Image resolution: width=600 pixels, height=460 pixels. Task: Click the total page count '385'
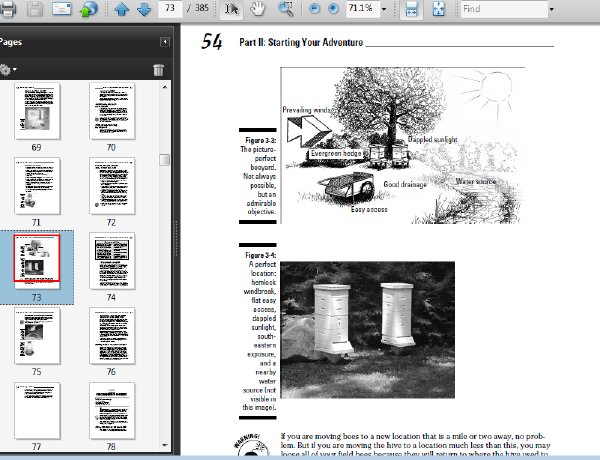click(x=202, y=8)
